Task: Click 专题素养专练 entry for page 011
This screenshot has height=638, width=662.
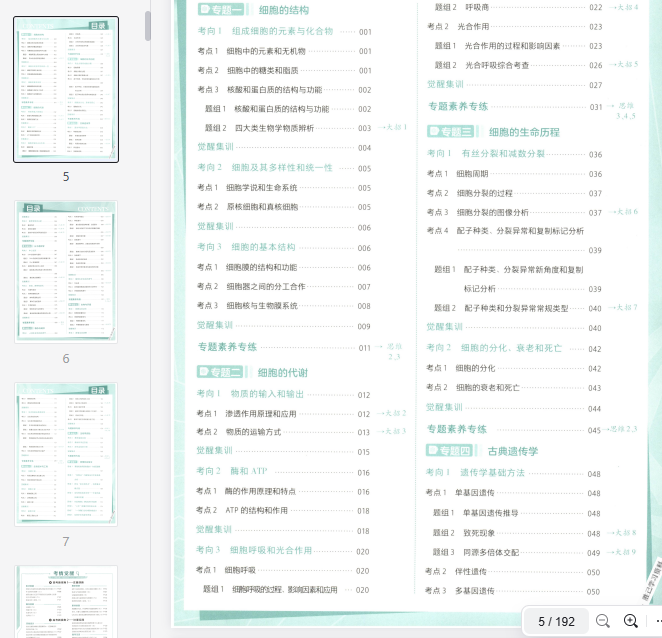Action: pos(284,347)
